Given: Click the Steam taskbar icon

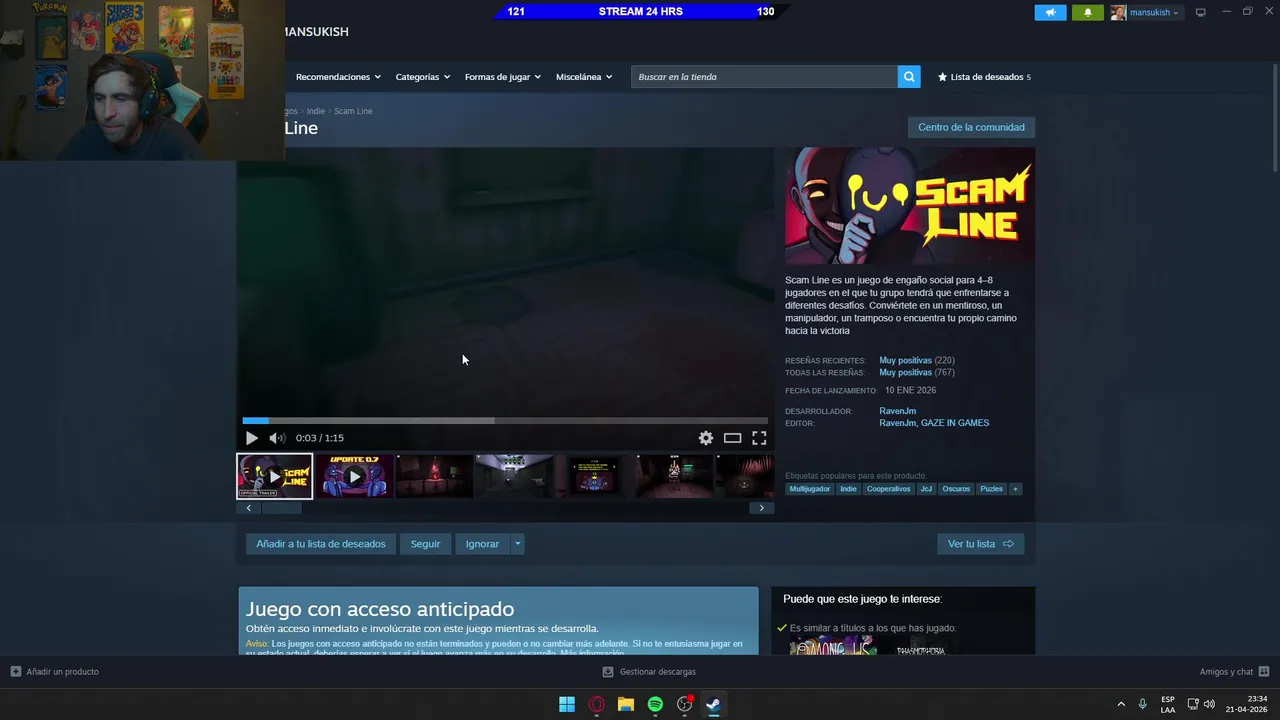Looking at the screenshot, I should [x=714, y=704].
